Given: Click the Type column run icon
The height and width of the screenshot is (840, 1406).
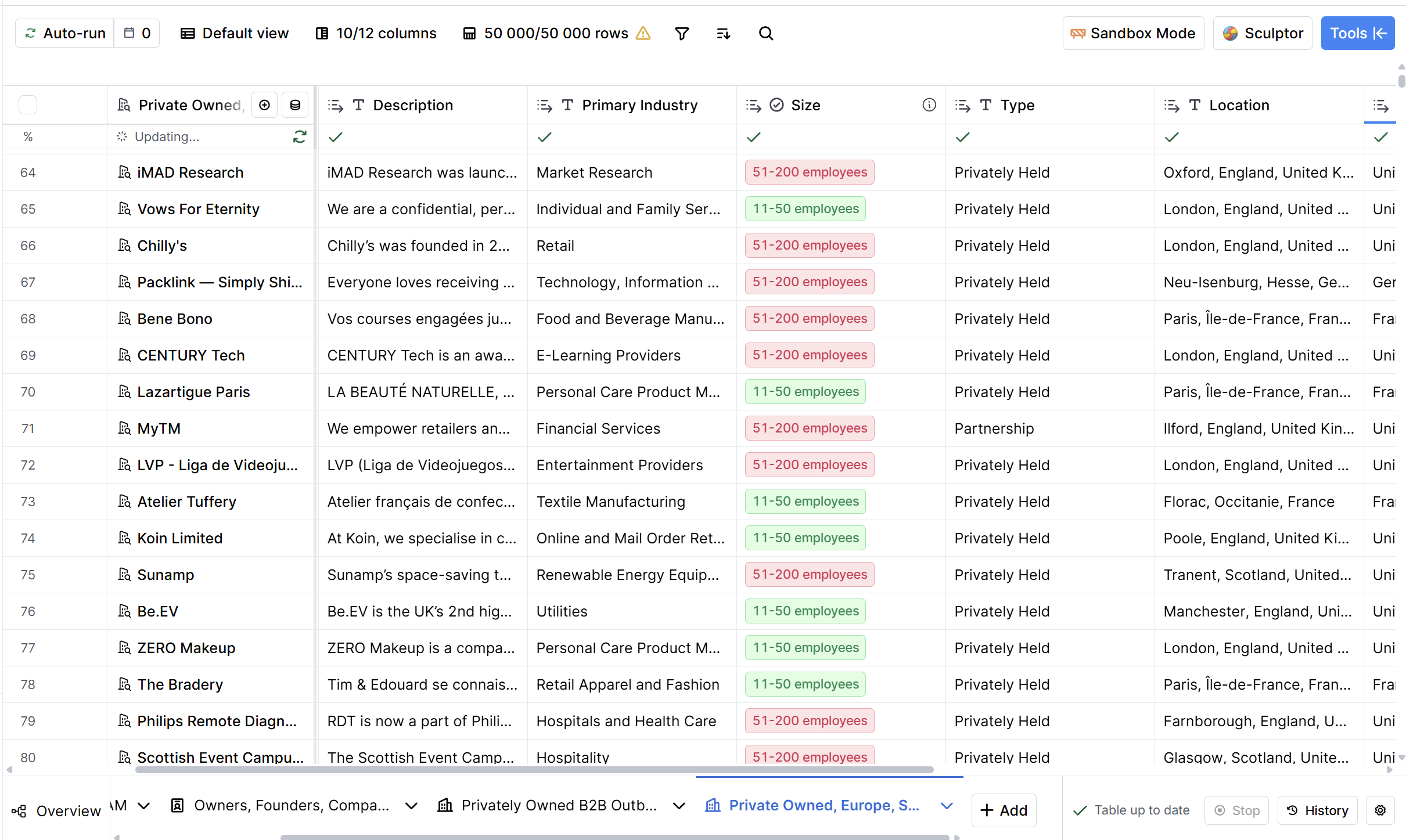Looking at the screenshot, I should pos(962,105).
